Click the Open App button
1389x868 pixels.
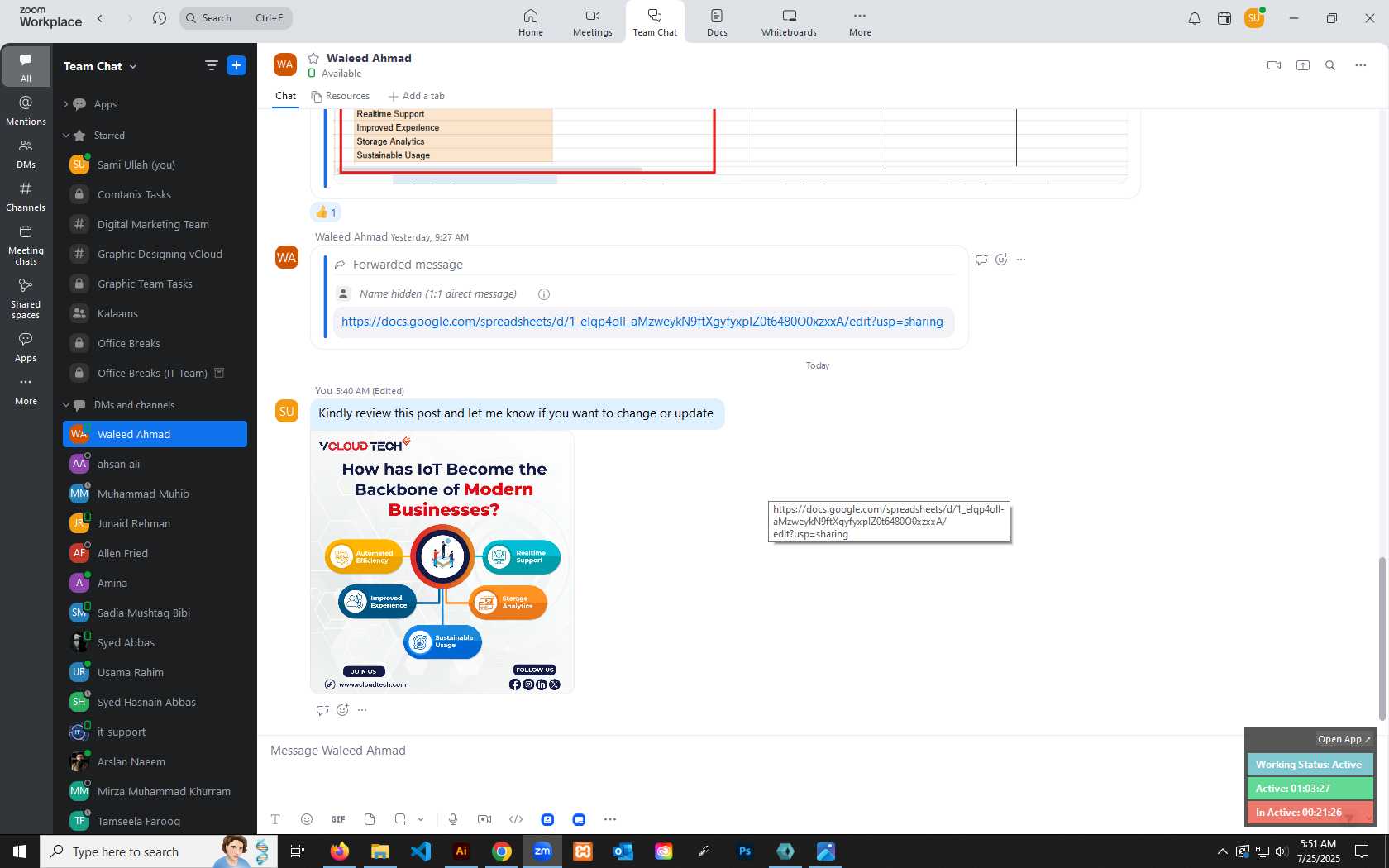pos(1344,739)
